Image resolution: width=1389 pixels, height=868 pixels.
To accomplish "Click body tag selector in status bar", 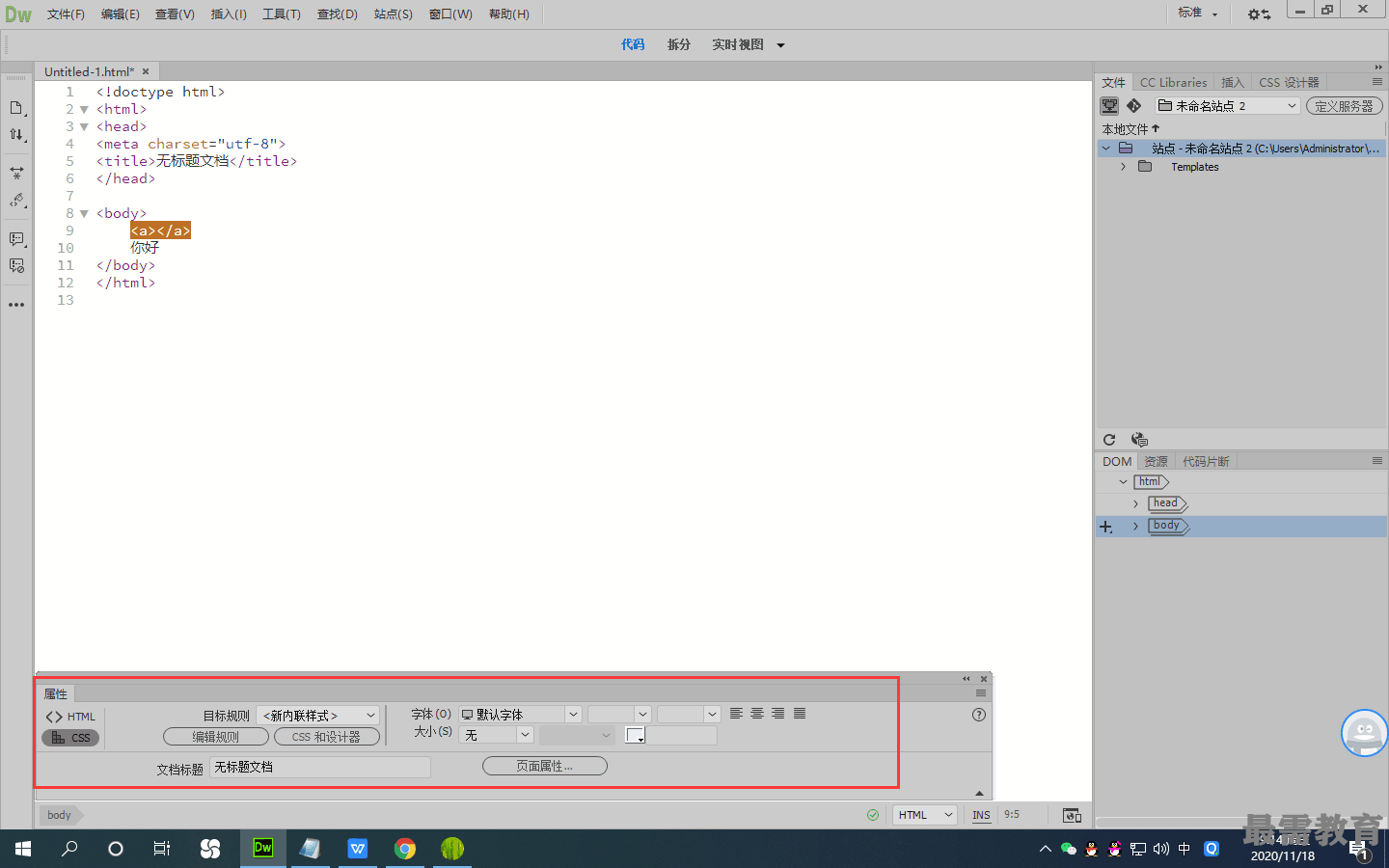I will [x=59, y=815].
